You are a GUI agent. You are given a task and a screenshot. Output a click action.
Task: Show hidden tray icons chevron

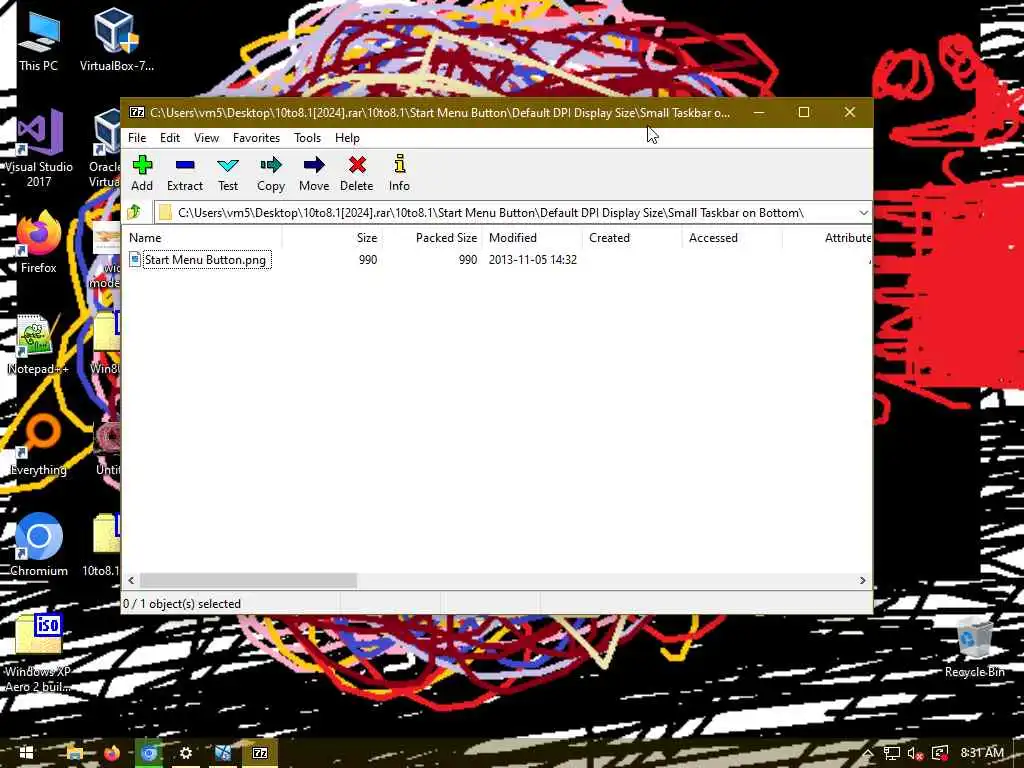tap(868, 754)
